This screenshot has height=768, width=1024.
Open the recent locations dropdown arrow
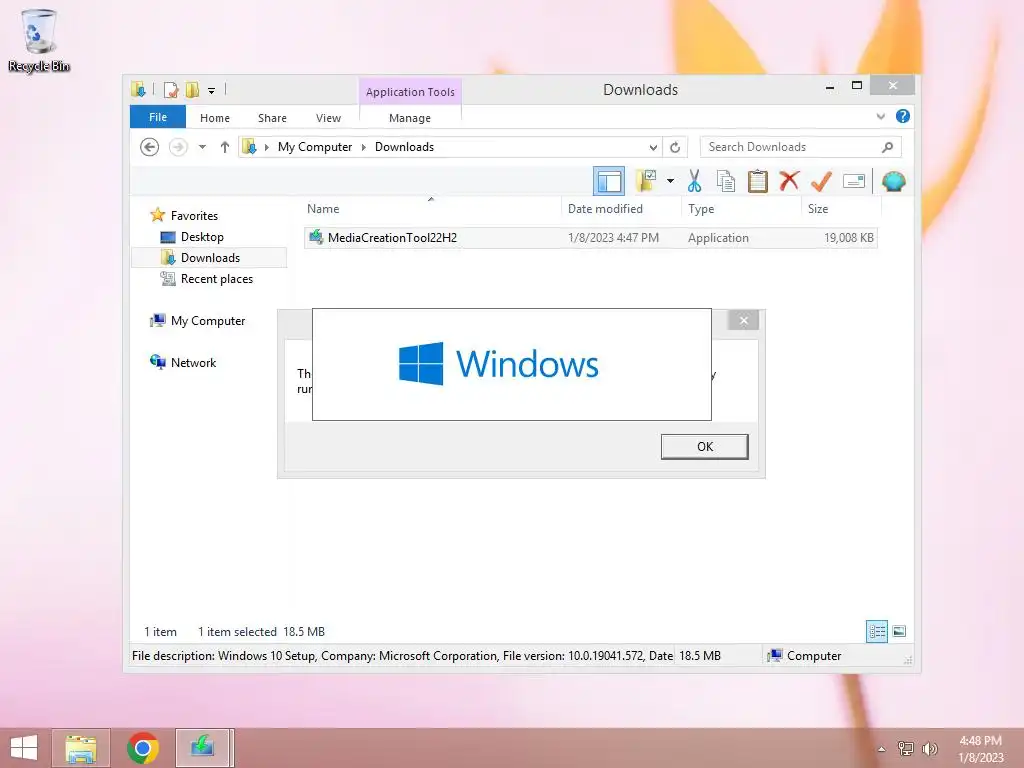202,147
